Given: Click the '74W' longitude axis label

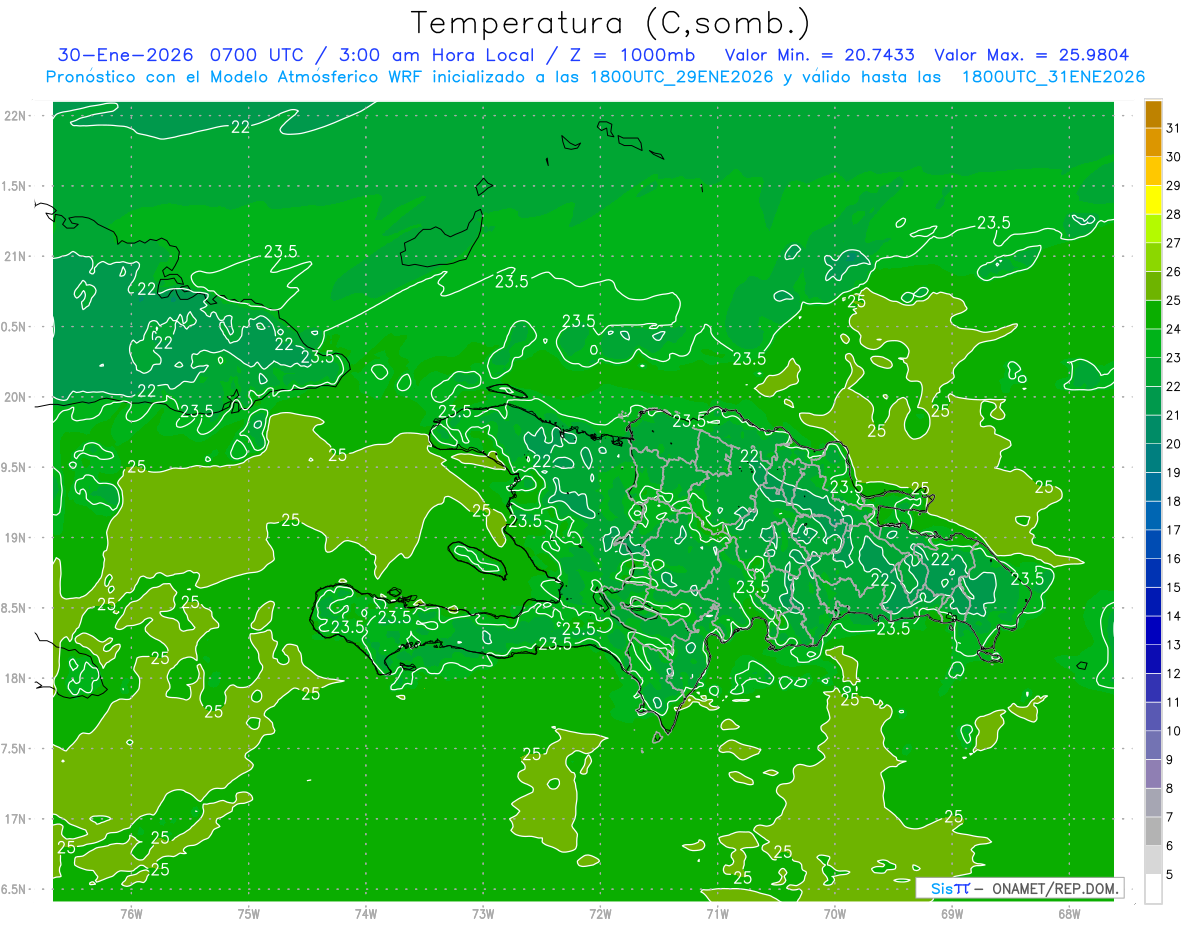Looking at the screenshot, I should (x=366, y=913).
